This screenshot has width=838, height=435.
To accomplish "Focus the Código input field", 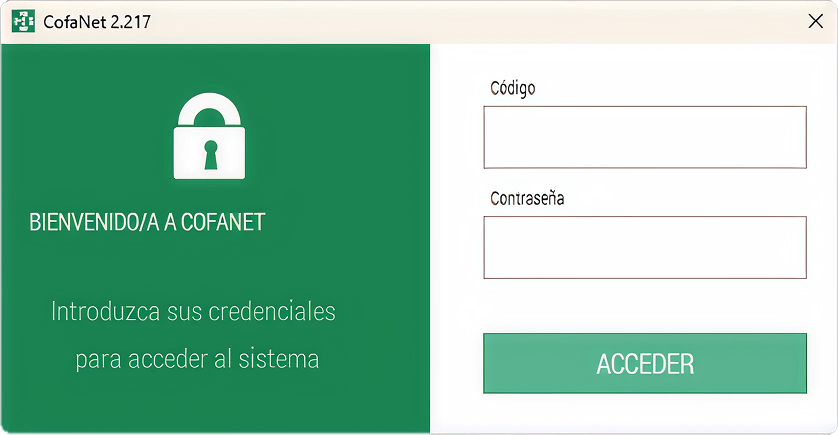I will coord(644,137).
